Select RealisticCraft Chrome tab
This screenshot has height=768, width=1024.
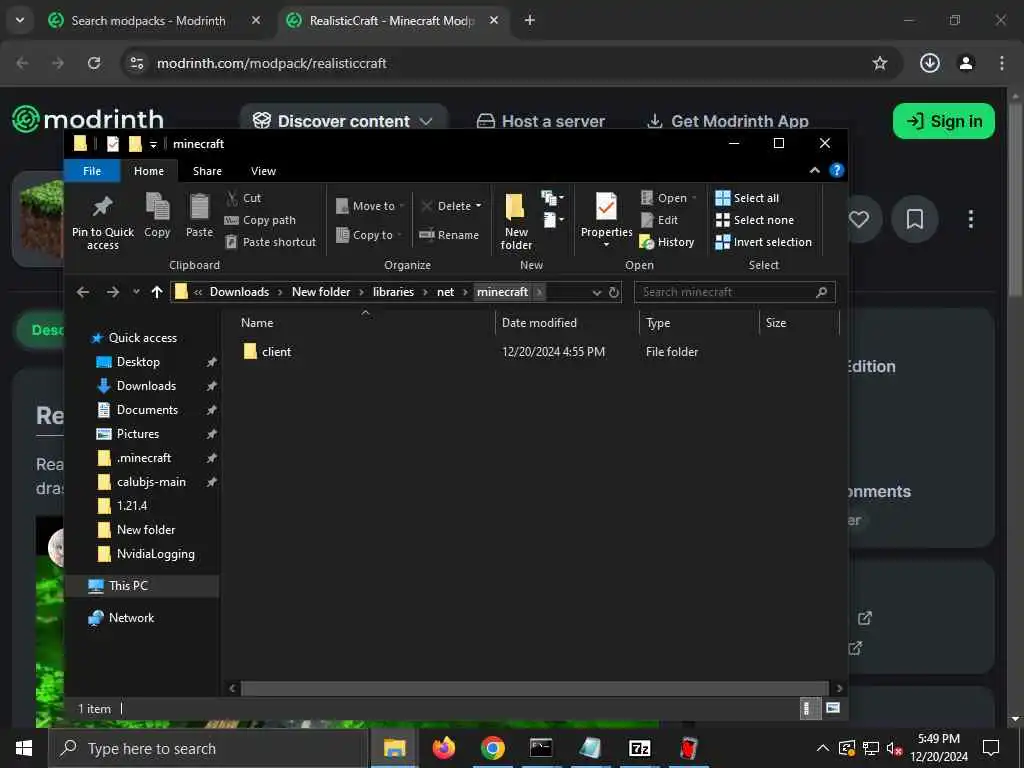(392, 21)
